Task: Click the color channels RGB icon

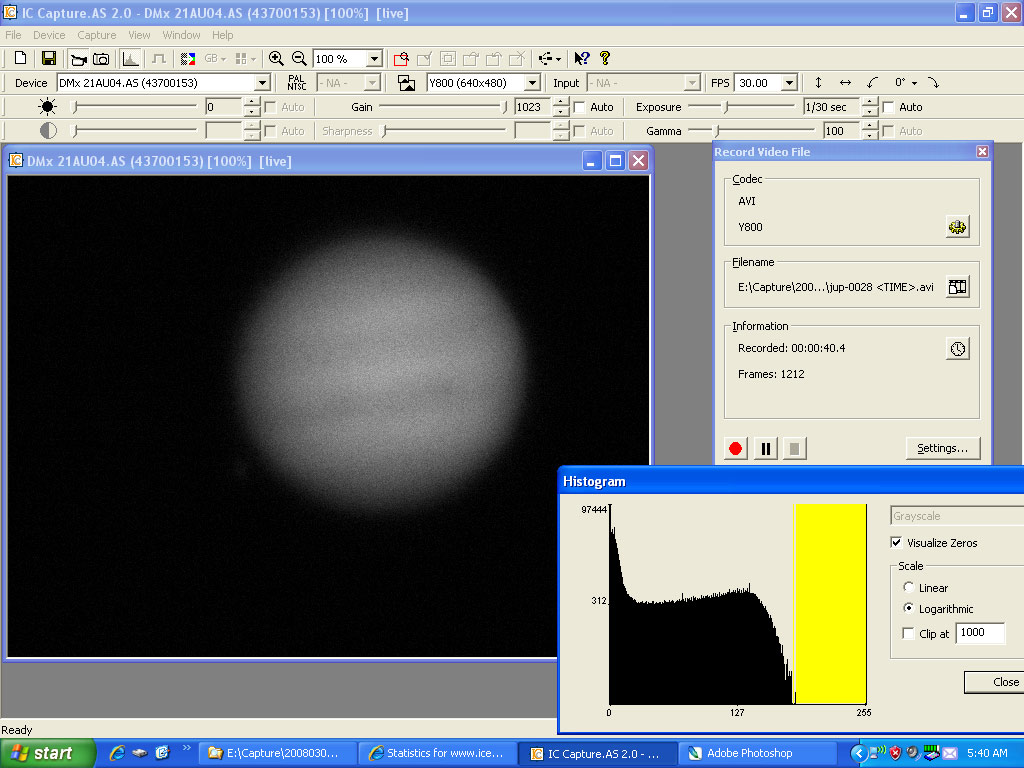Action: [188, 59]
